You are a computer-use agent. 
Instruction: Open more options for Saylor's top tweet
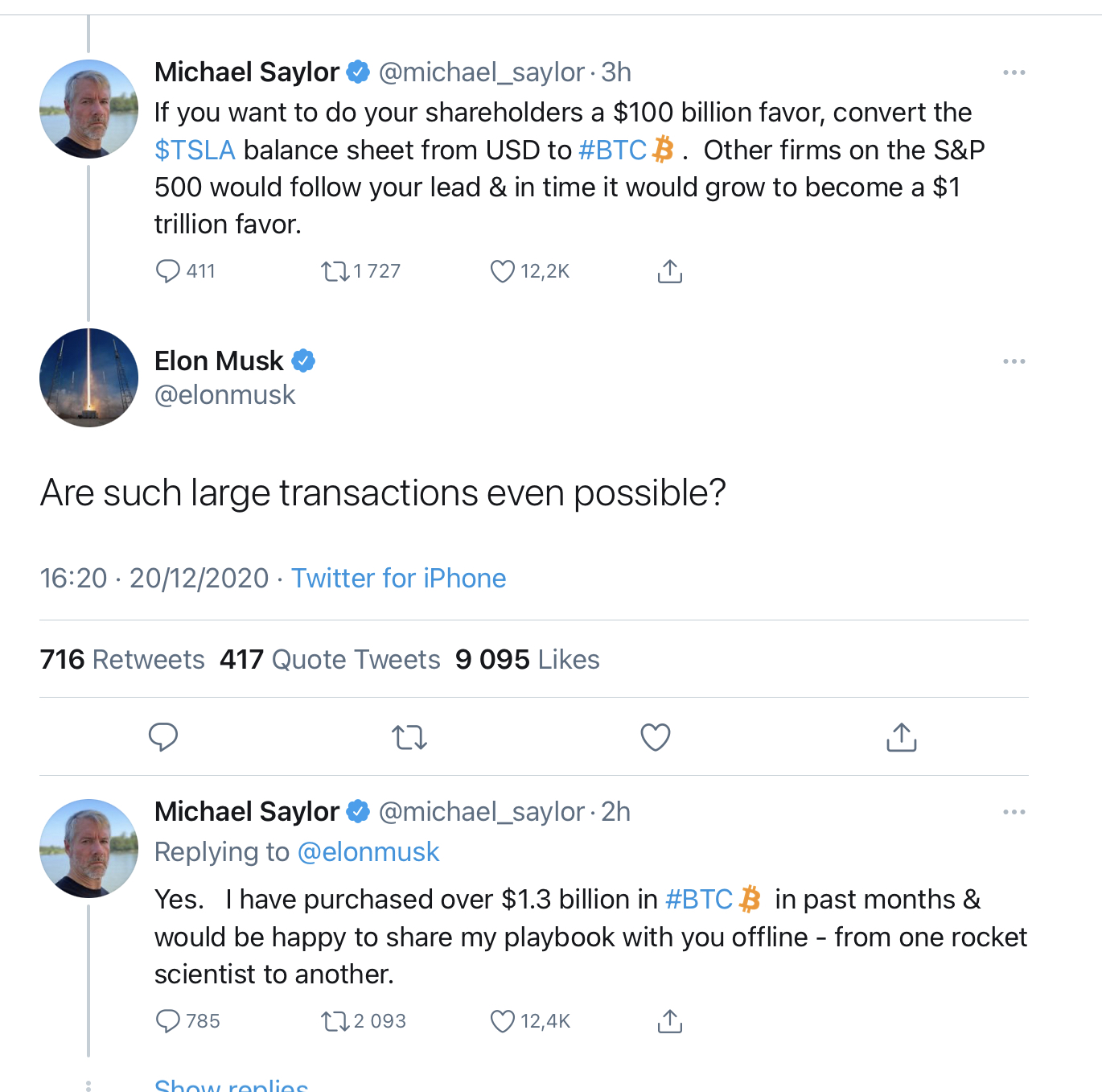(1014, 72)
